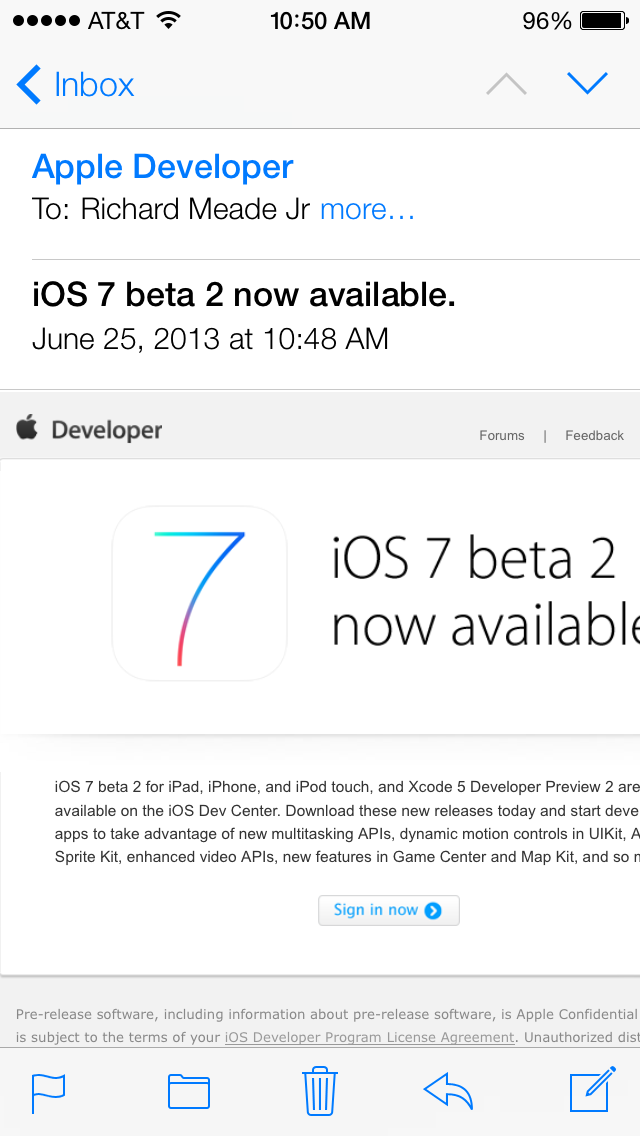The height and width of the screenshot is (1136, 640).
Task: Tap the Apple logo in email header
Action: pyautogui.click(x=27, y=429)
